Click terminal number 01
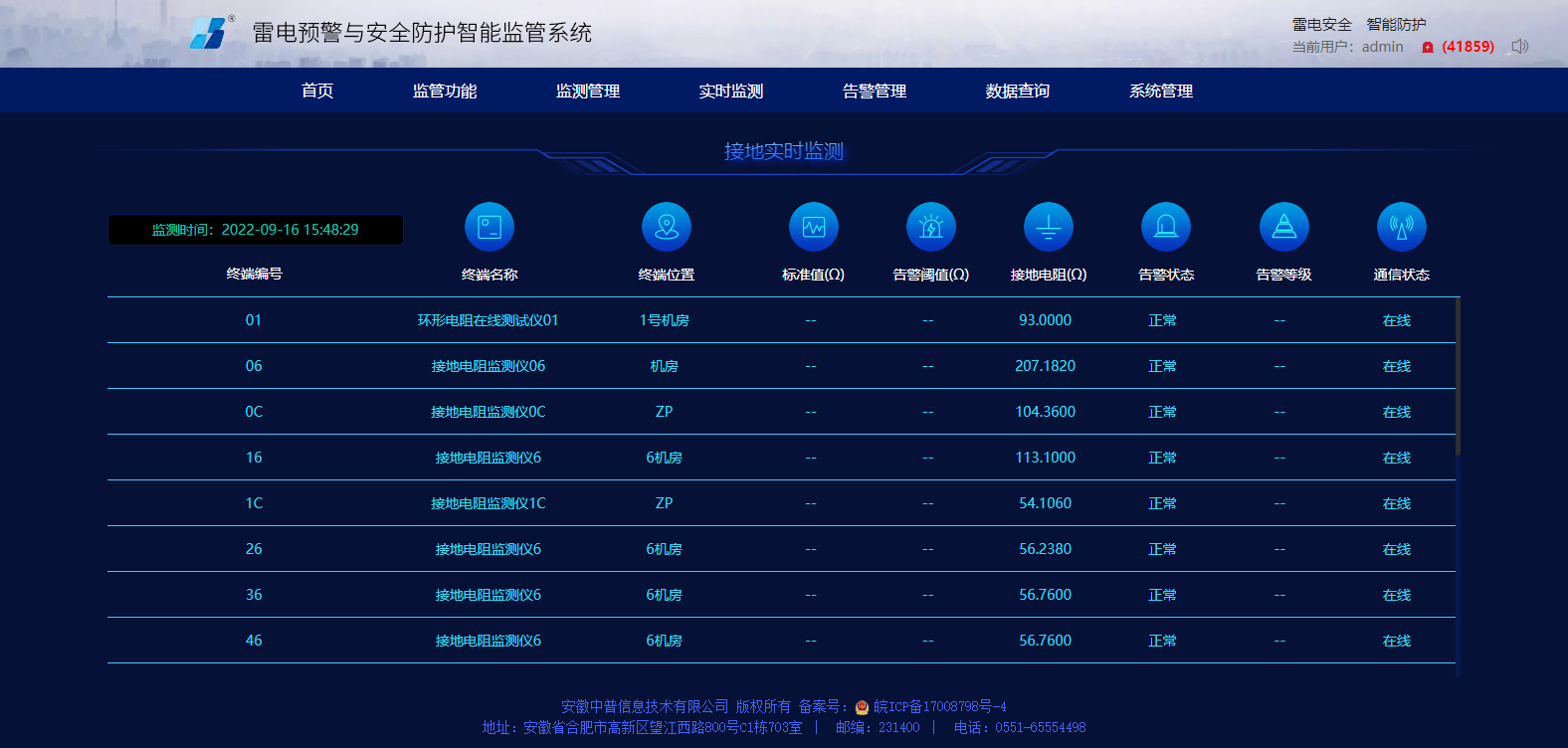 pos(254,320)
